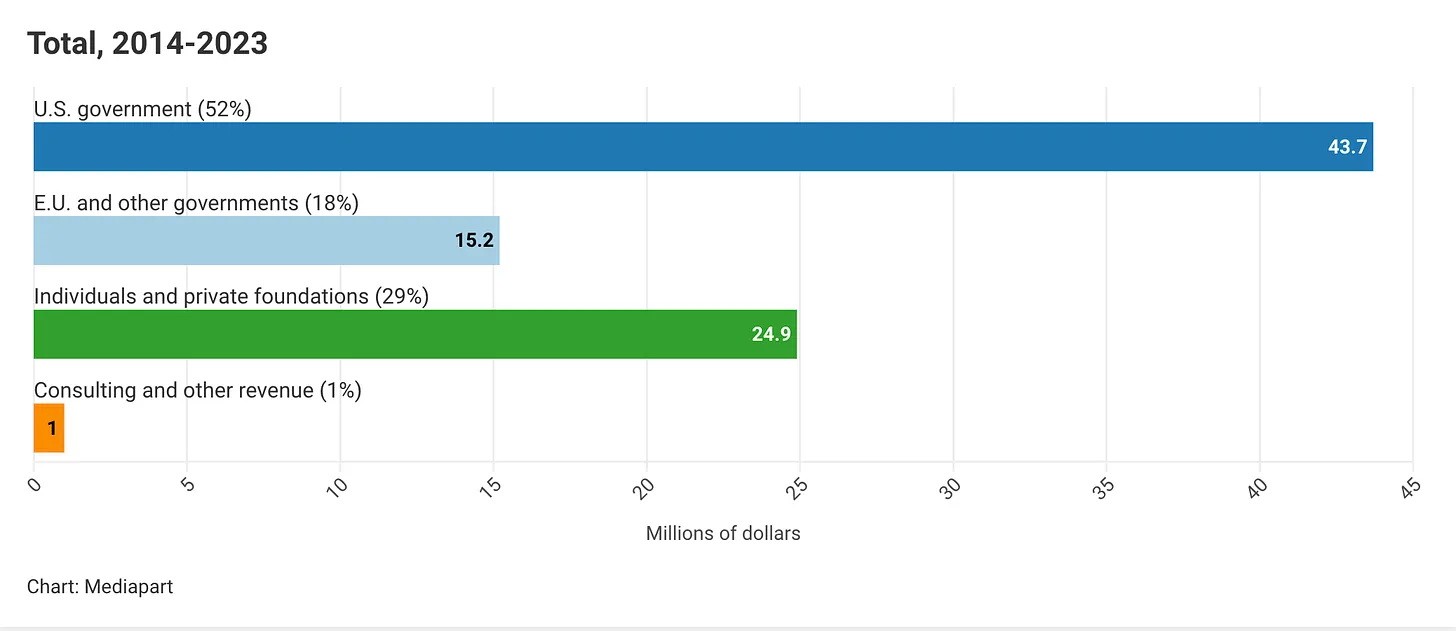
Task: Select the 43.7 value label
Action: [1347, 147]
